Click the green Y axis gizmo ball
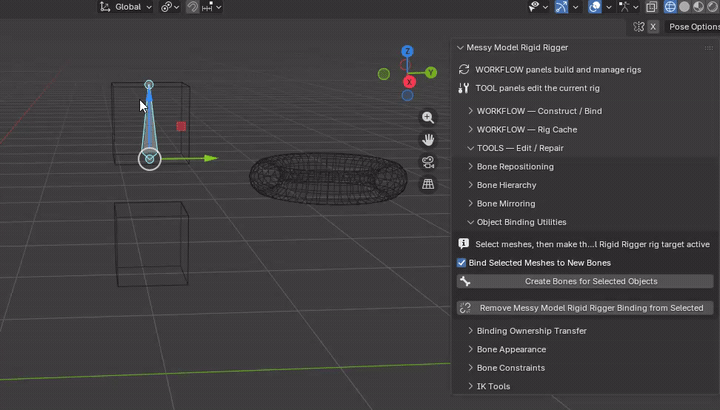The image size is (720, 410). click(x=431, y=72)
